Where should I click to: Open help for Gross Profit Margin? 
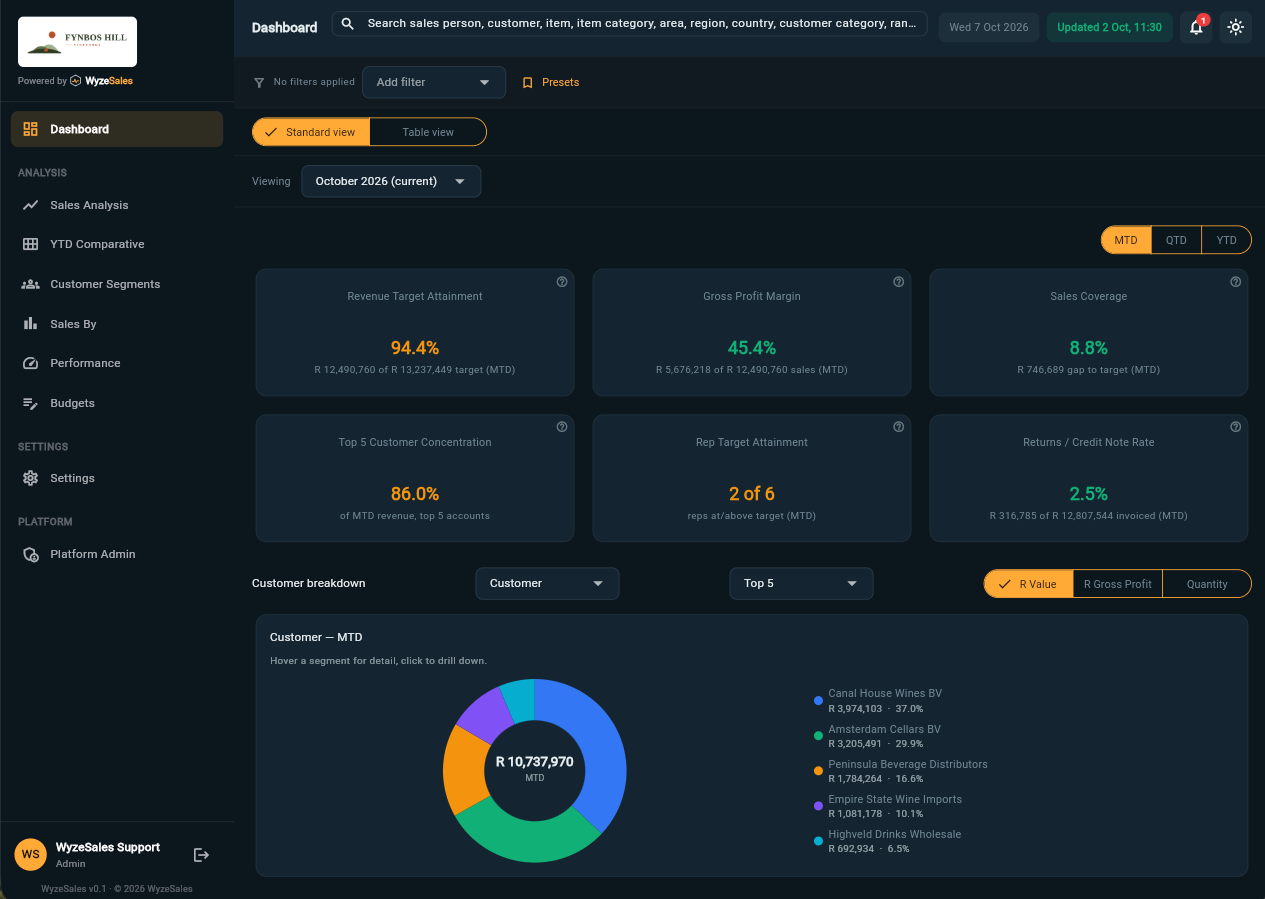point(899,282)
